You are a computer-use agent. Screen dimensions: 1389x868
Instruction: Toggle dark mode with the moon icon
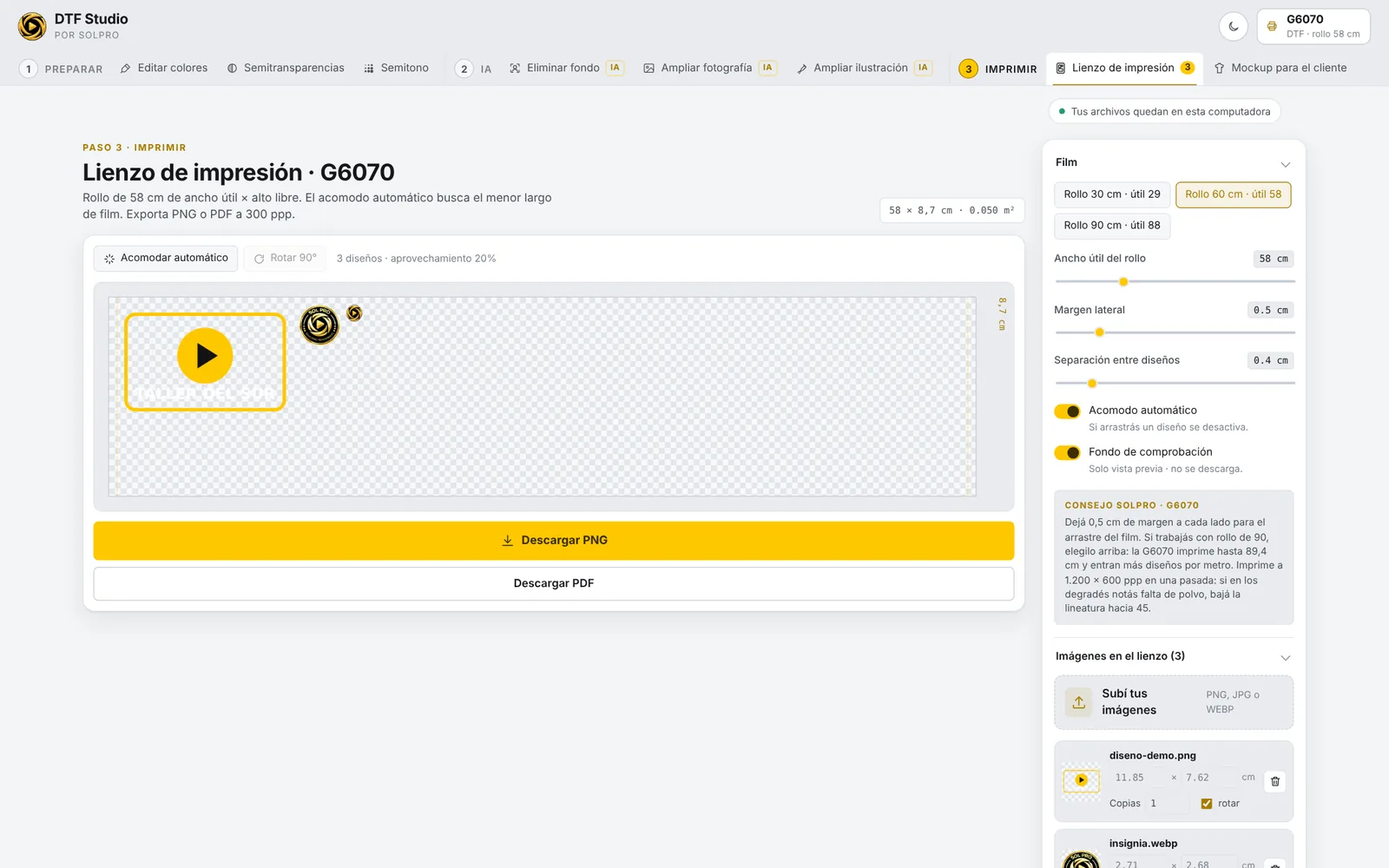tap(1233, 26)
